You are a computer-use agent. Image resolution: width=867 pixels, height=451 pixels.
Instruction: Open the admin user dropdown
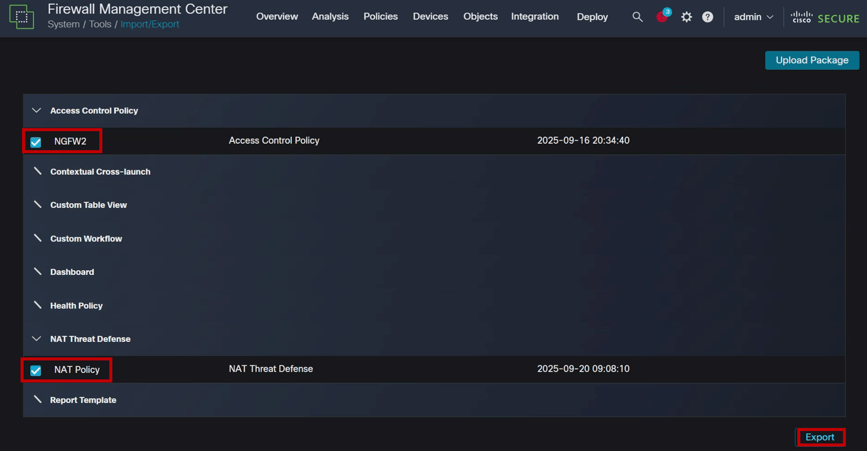[753, 17]
